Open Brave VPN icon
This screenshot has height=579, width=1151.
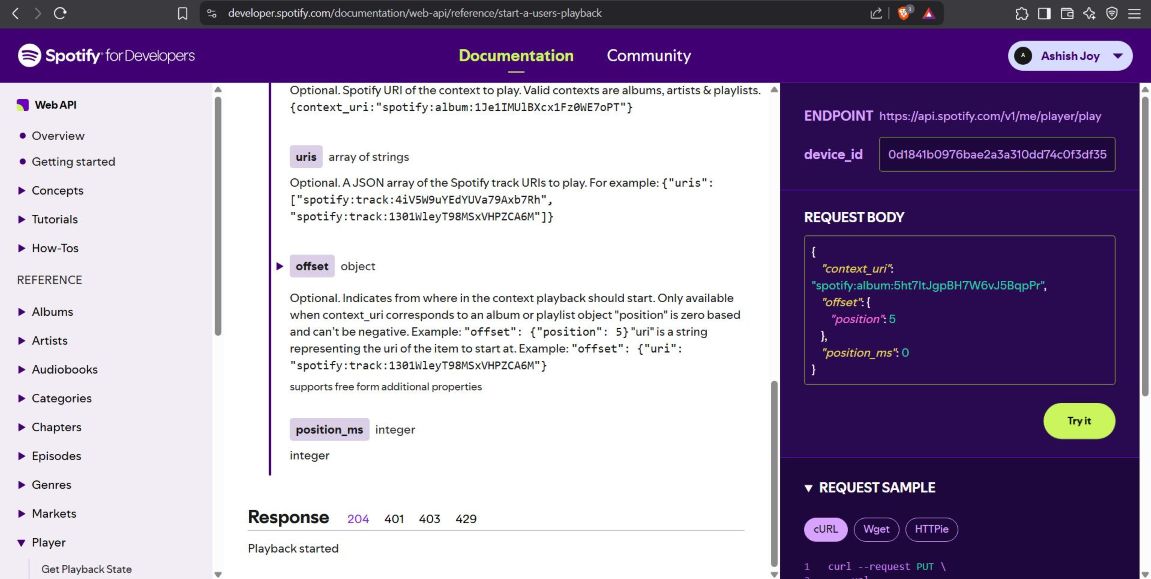pos(1112,13)
